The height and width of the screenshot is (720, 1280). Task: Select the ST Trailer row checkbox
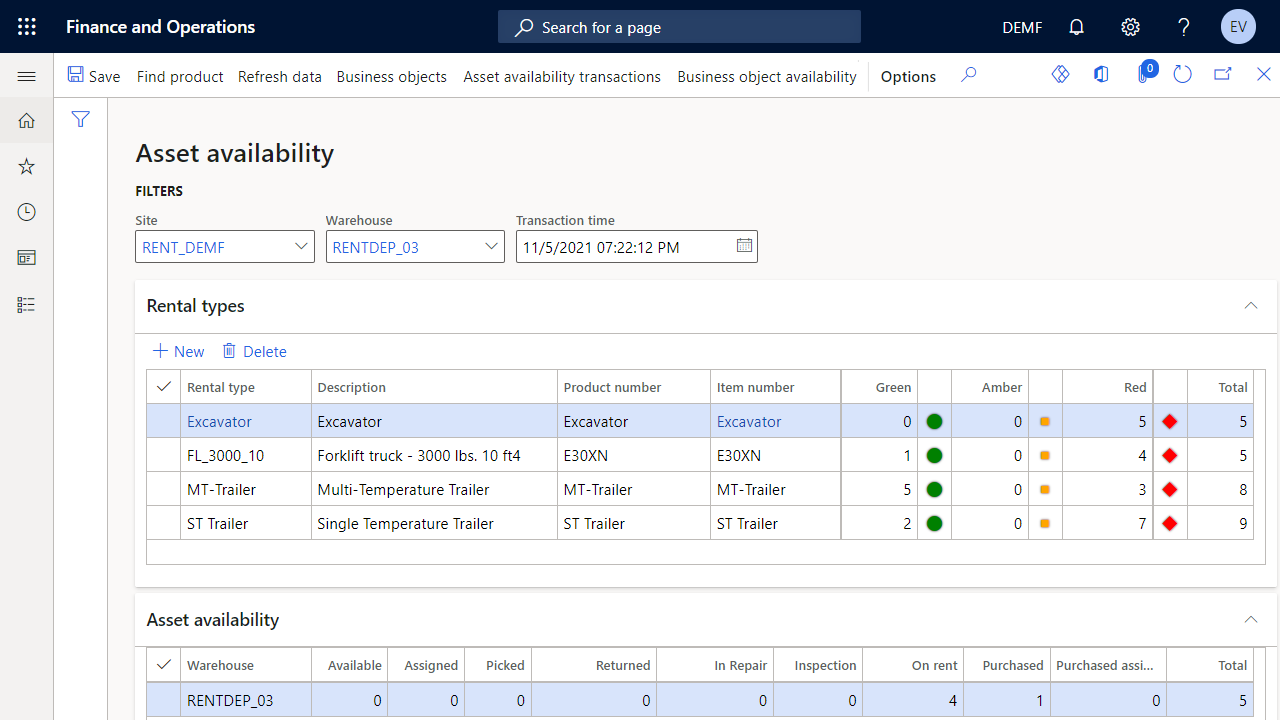click(164, 523)
